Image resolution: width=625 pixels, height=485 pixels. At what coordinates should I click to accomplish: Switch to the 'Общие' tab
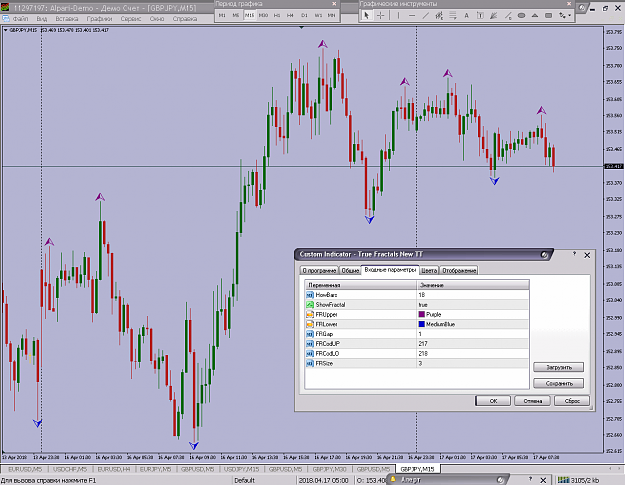pyautogui.click(x=350, y=271)
